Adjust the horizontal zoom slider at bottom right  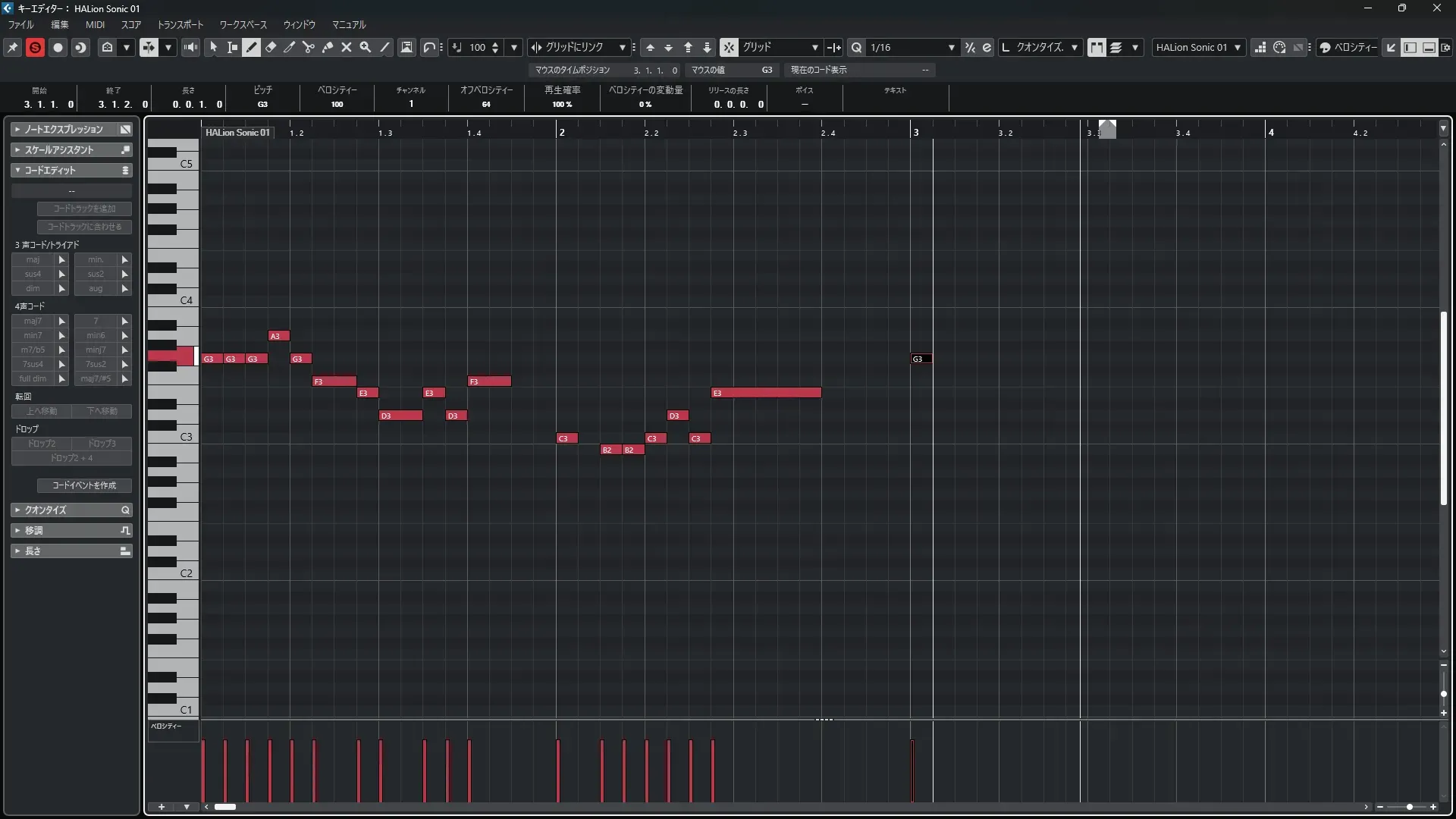click(x=1409, y=807)
